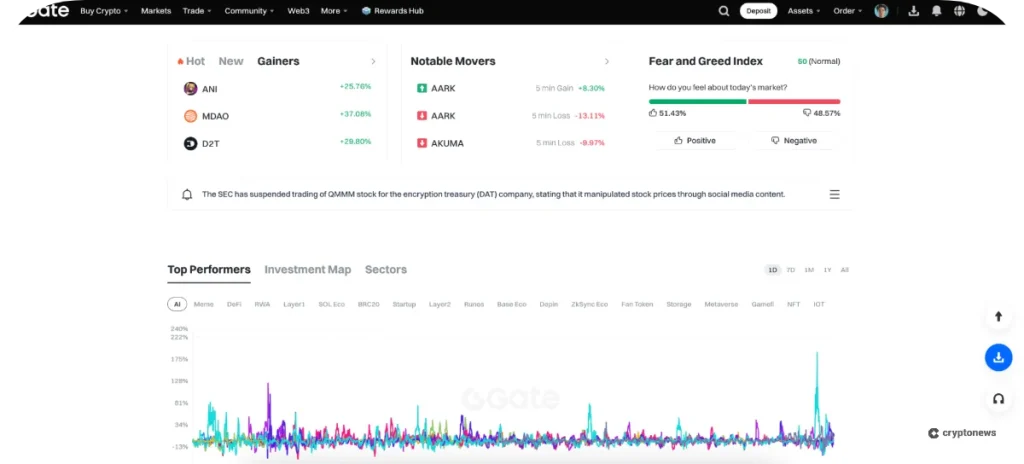
Task: Read the SEC QMMM suspension news headline
Action: click(493, 195)
